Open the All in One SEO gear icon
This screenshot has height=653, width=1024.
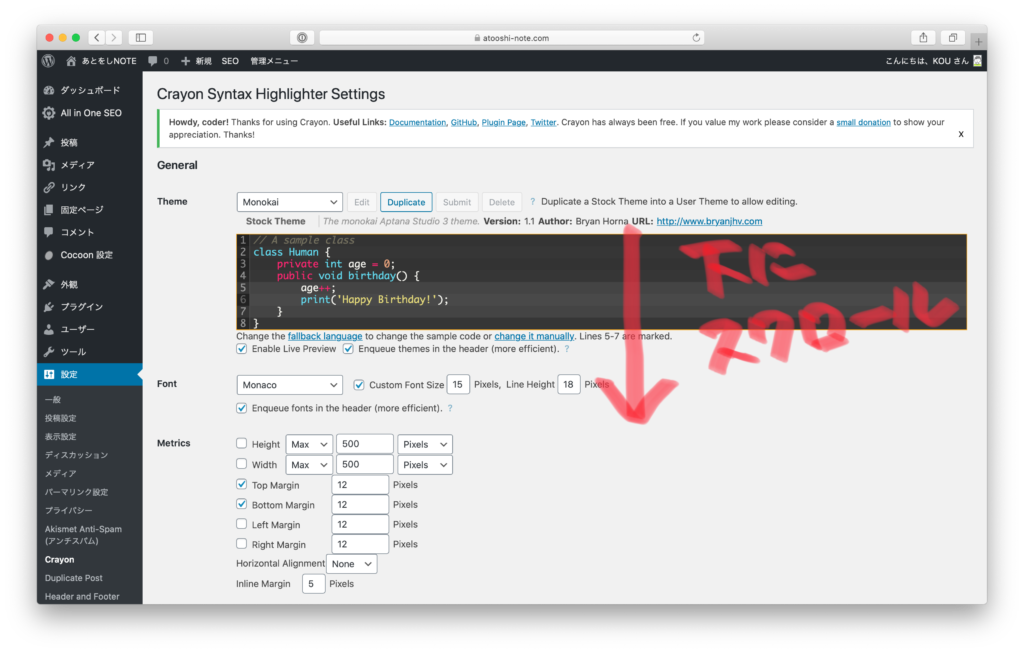[49, 113]
